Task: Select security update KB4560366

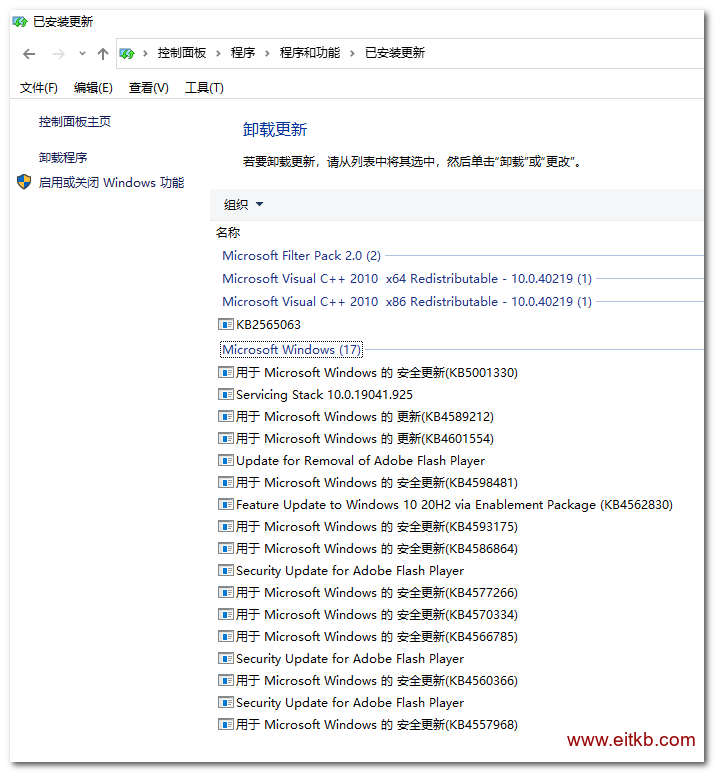Action: (x=377, y=680)
